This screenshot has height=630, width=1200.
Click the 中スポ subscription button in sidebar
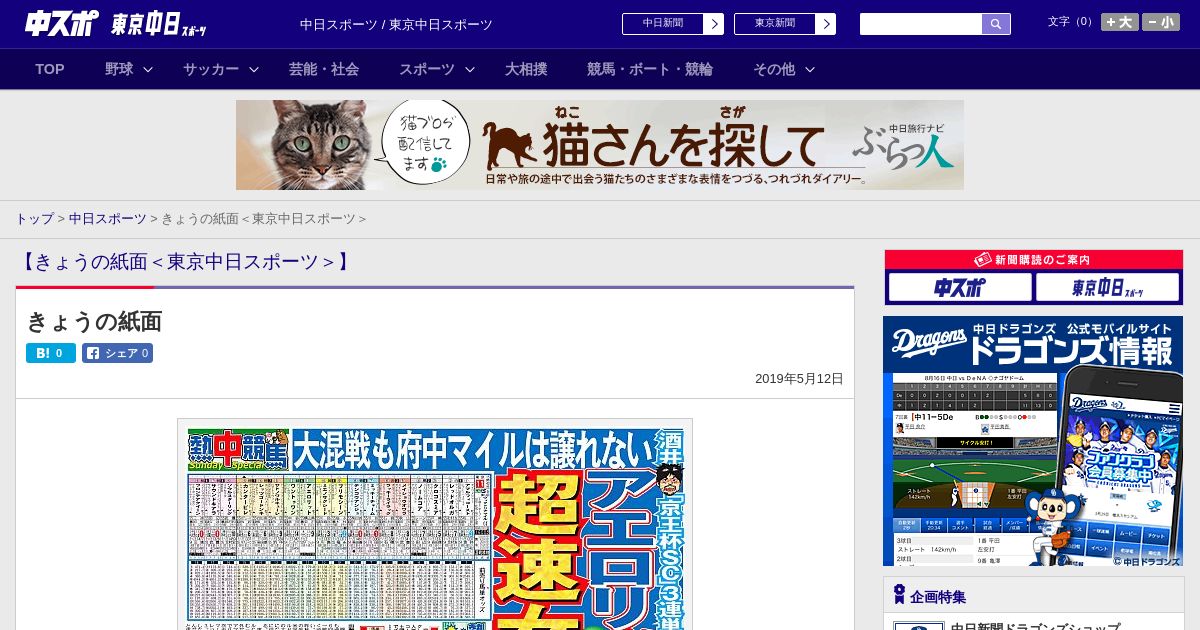click(x=960, y=288)
